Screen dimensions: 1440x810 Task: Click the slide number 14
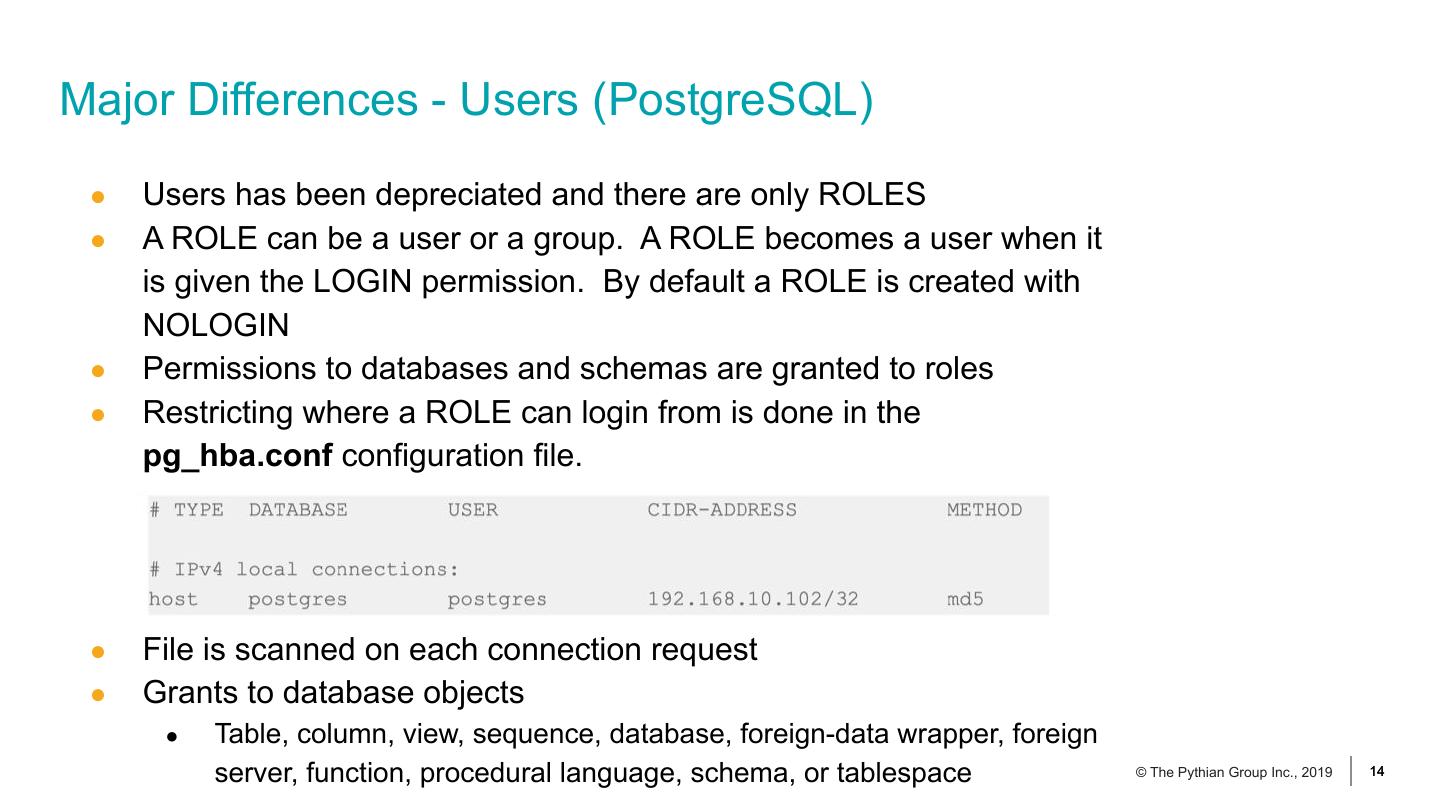[x=1377, y=771]
